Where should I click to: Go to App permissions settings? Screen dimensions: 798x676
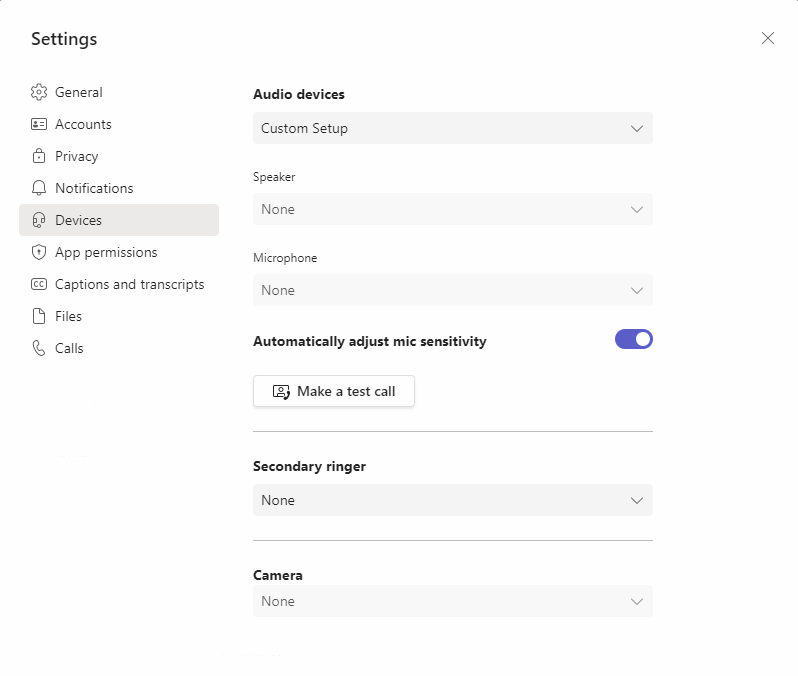(x=106, y=252)
